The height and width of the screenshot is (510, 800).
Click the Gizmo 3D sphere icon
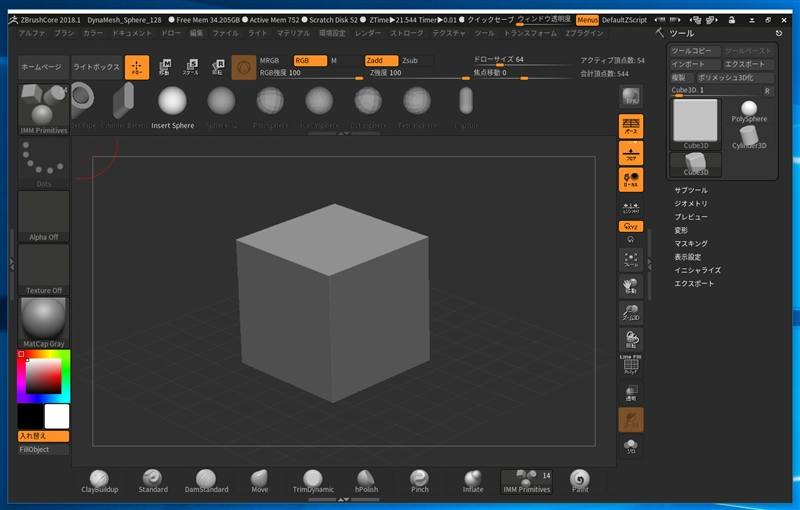pyautogui.click(x=243, y=67)
